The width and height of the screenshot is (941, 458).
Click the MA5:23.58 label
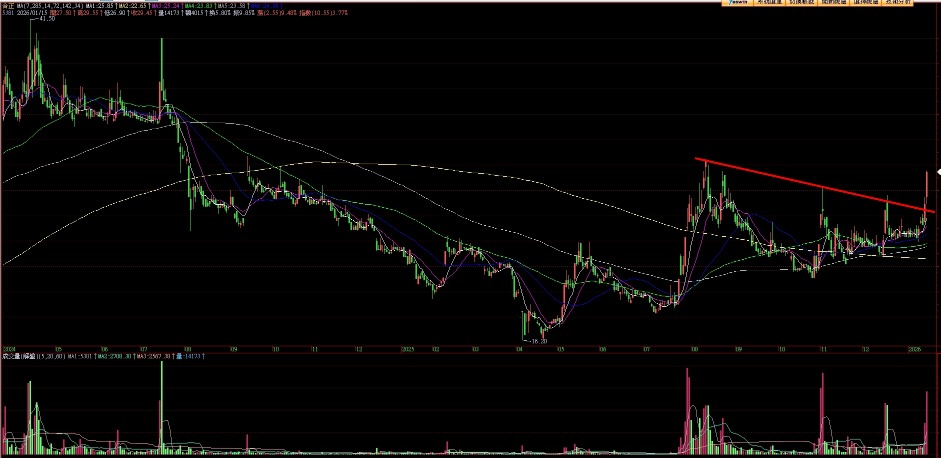[x=232, y=5]
